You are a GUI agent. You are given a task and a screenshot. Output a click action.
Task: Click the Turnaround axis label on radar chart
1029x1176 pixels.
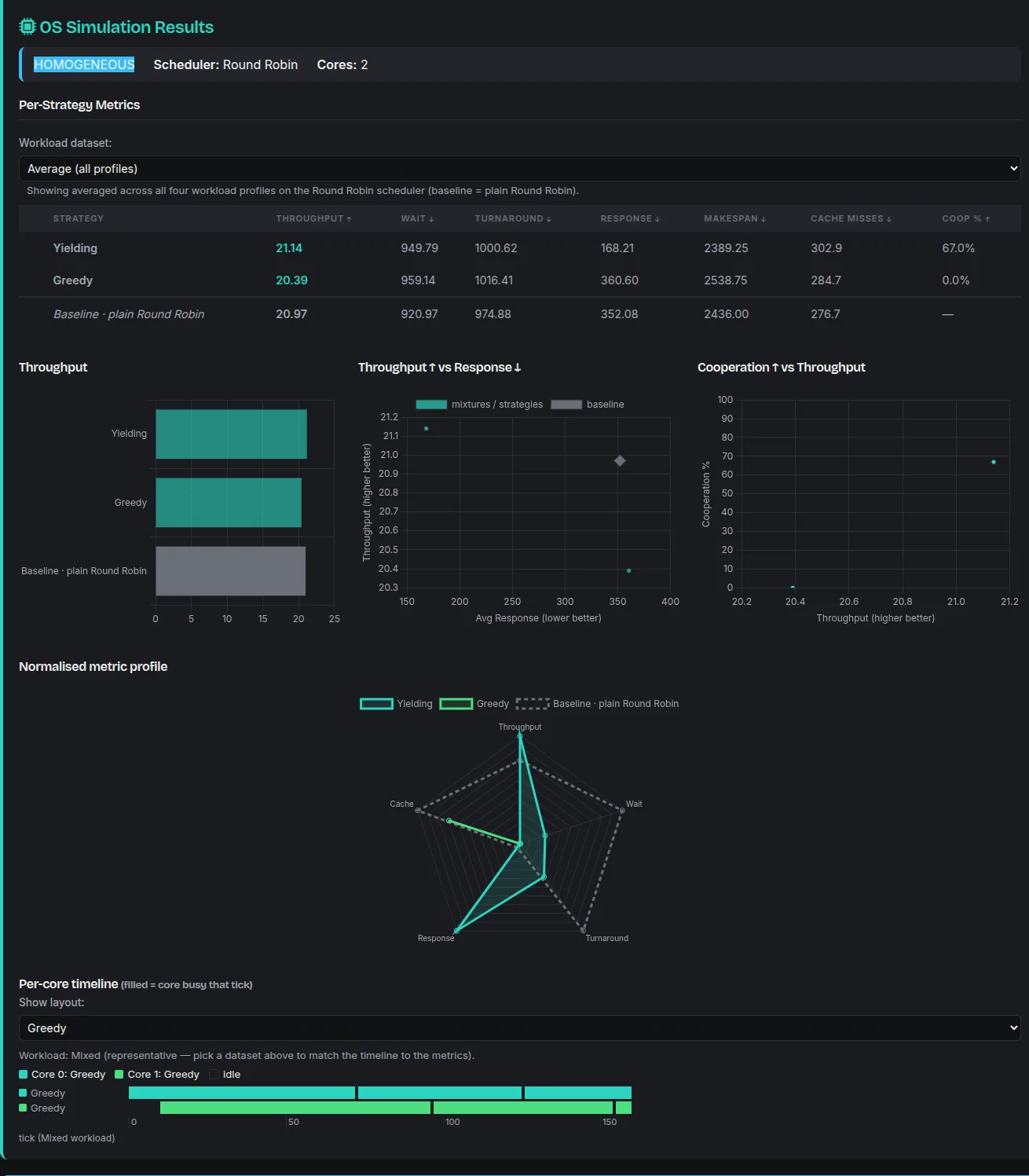607,938
